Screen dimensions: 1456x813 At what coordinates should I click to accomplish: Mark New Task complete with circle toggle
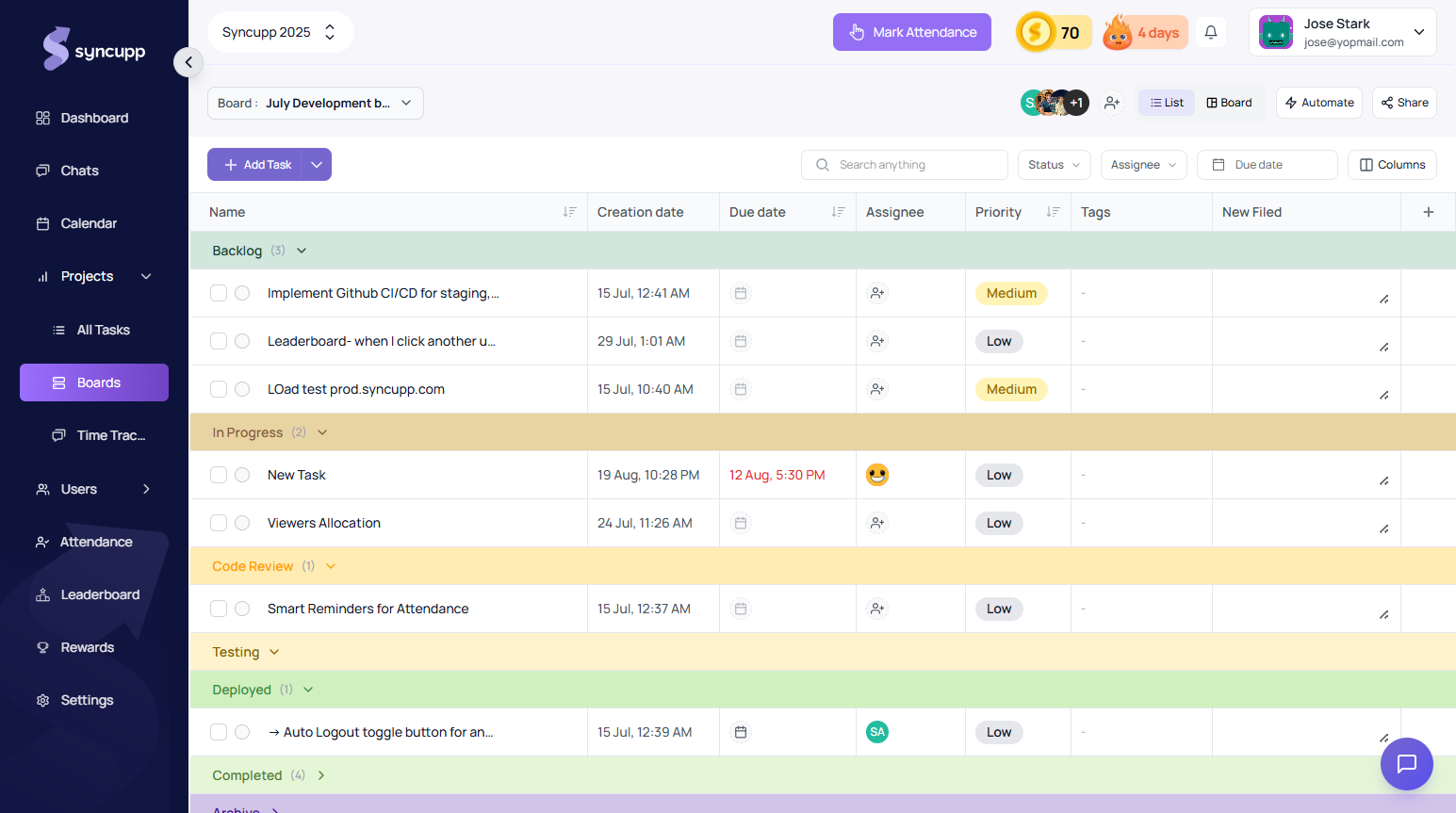pyautogui.click(x=242, y=475)
